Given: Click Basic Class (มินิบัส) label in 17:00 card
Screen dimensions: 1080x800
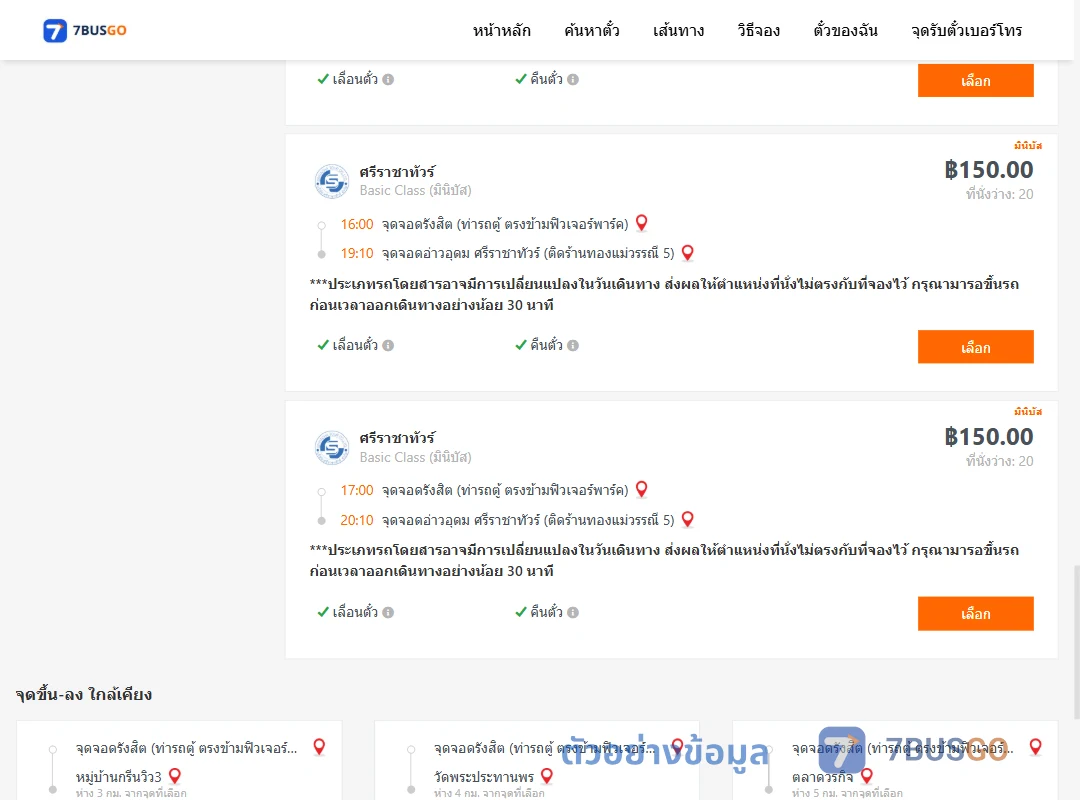Looking at the screenshot, I should pos(415,457).
